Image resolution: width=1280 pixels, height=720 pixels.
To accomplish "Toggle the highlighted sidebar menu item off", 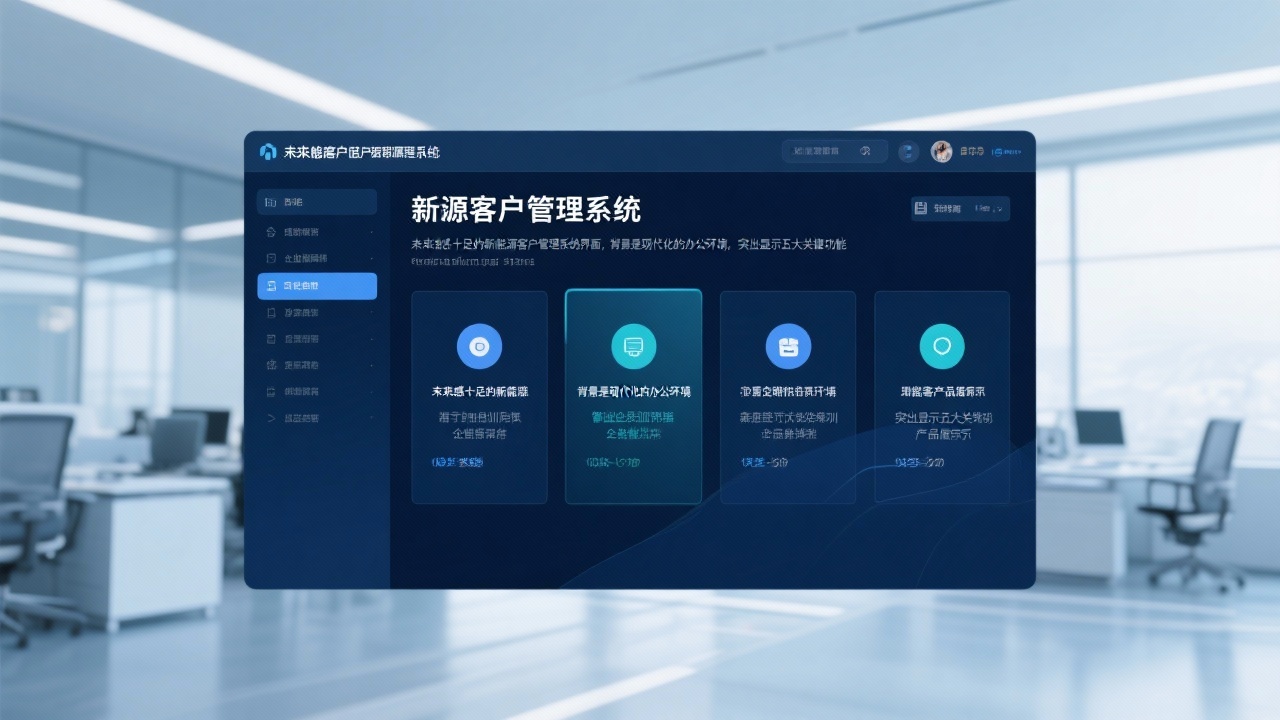I will click(x=316, y=286).
